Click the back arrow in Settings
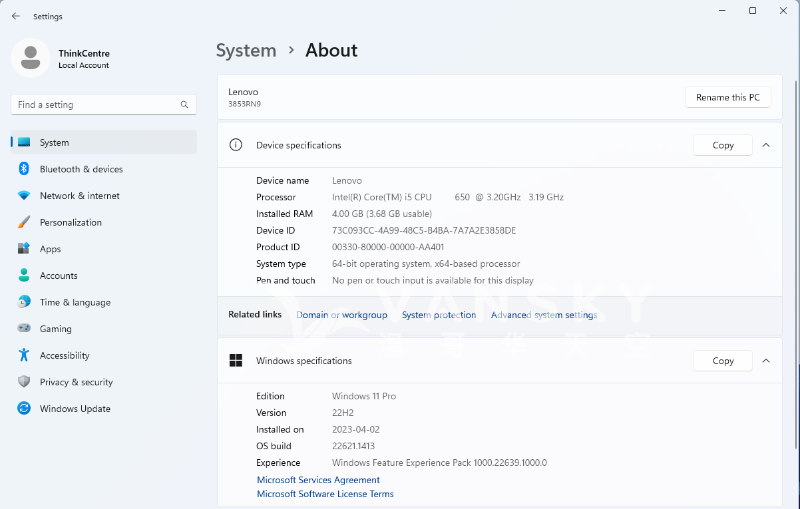This screenshot has height=509, width=800. 16,16
